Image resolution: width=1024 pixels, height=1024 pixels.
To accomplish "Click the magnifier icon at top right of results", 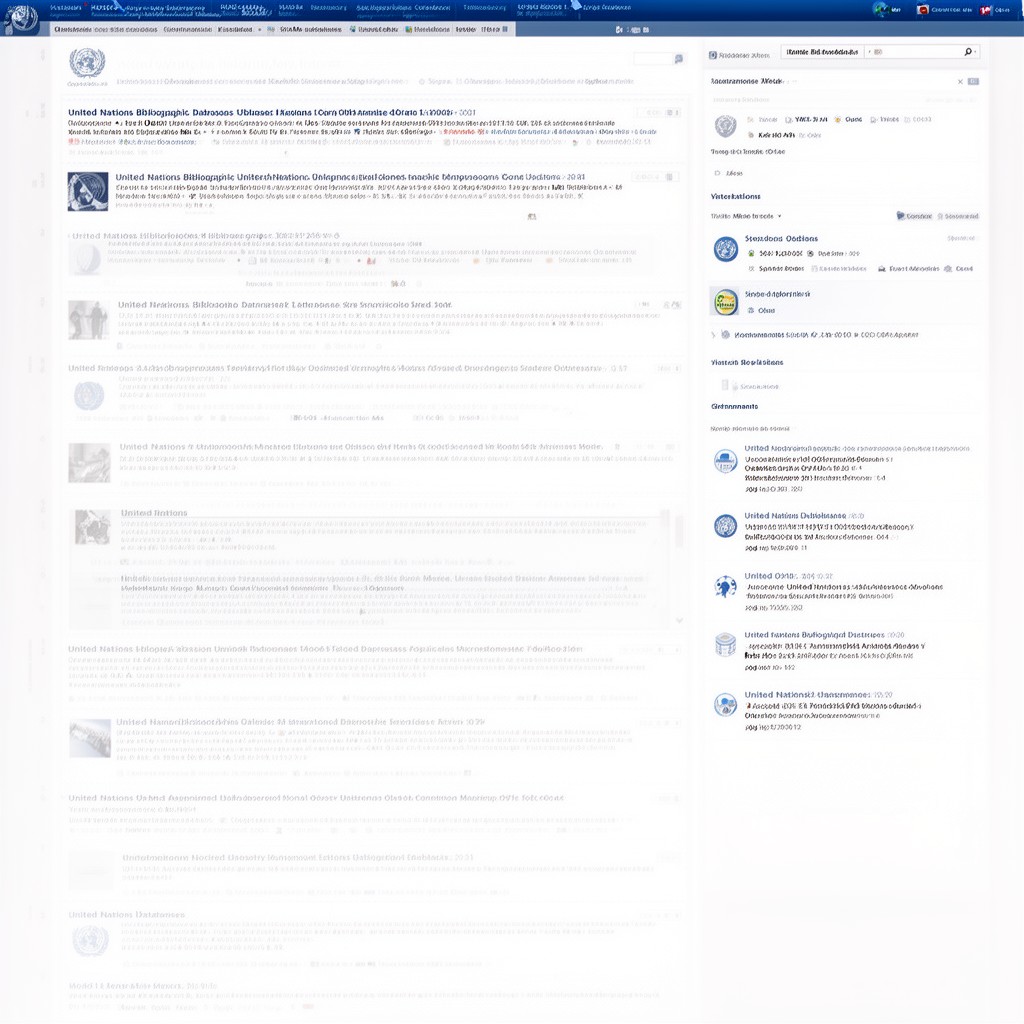I will pyautogui.click(x=679, y=59).
